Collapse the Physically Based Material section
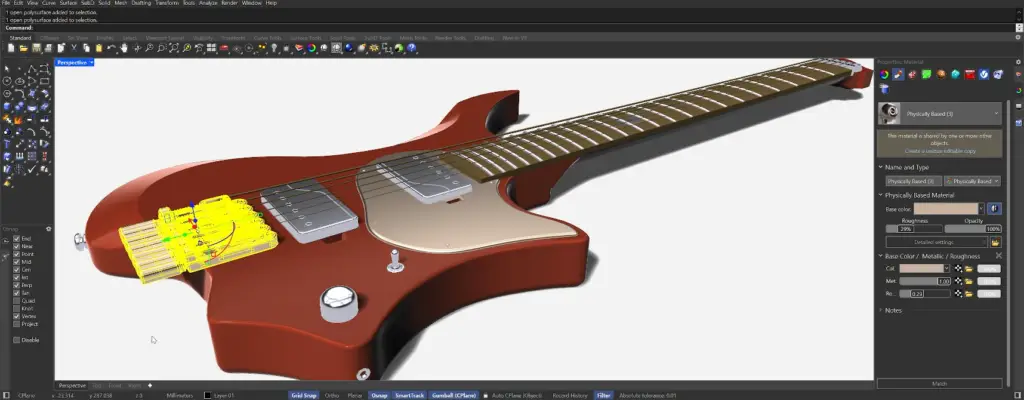The height and width of the screenshot is (400, 1024). pyautogui.click(x=880, y=195)
